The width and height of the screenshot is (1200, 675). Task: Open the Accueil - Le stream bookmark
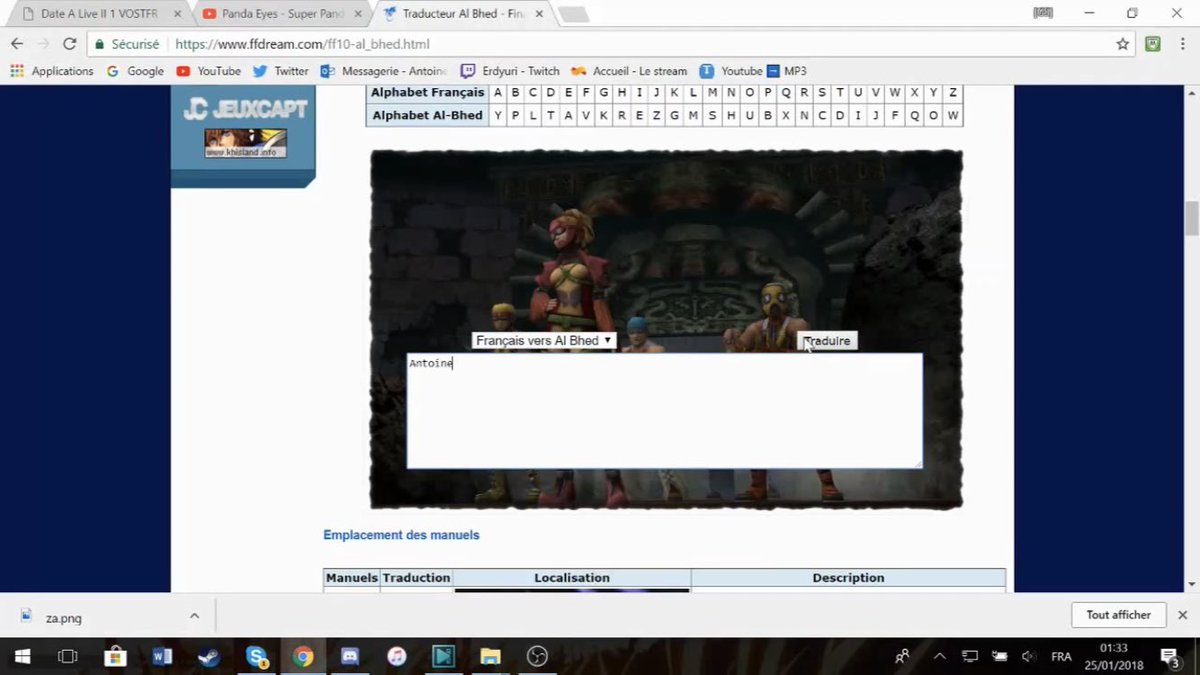point(629,71)
